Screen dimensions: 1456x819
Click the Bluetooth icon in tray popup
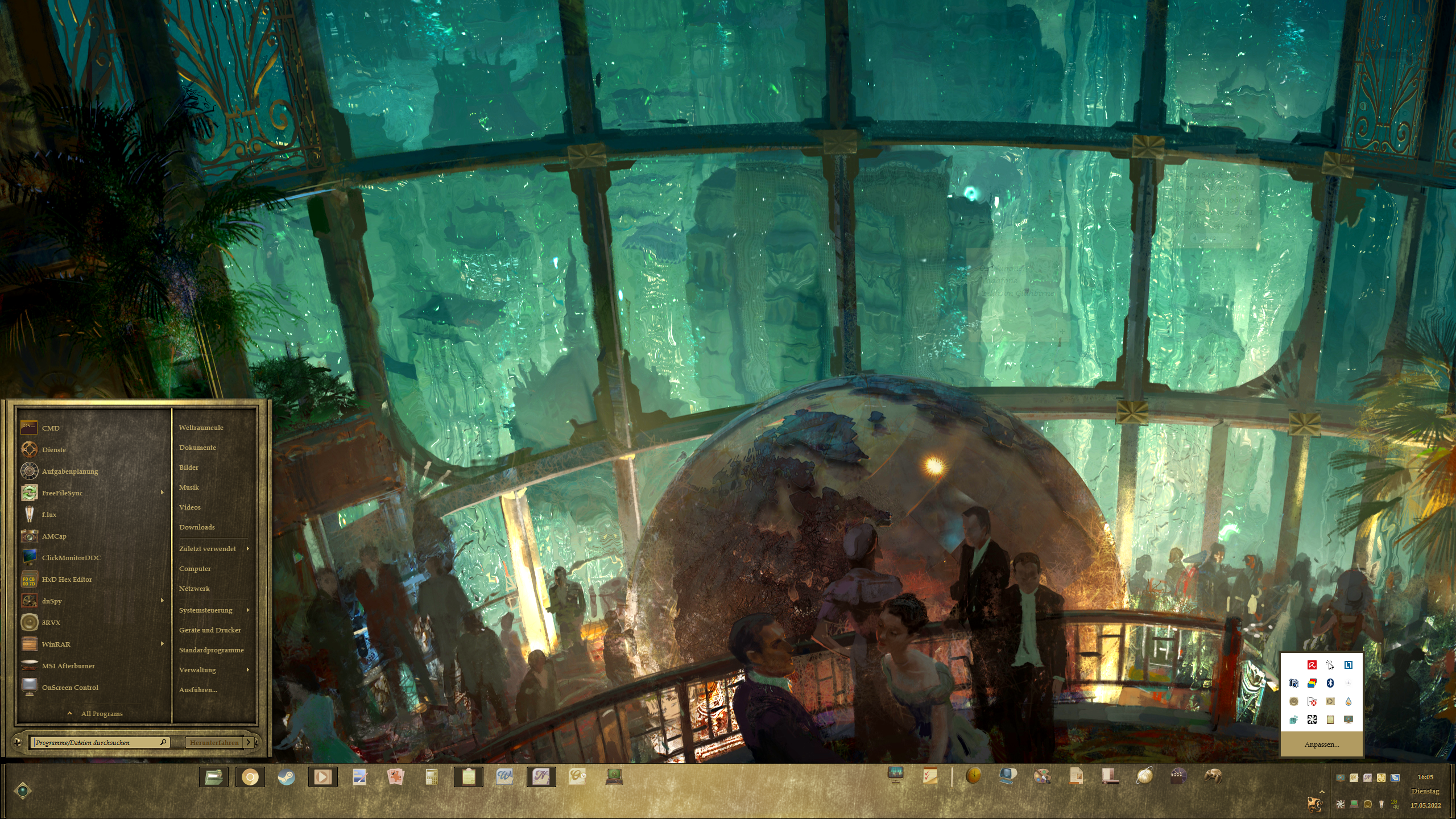[x=1330, y=683]
